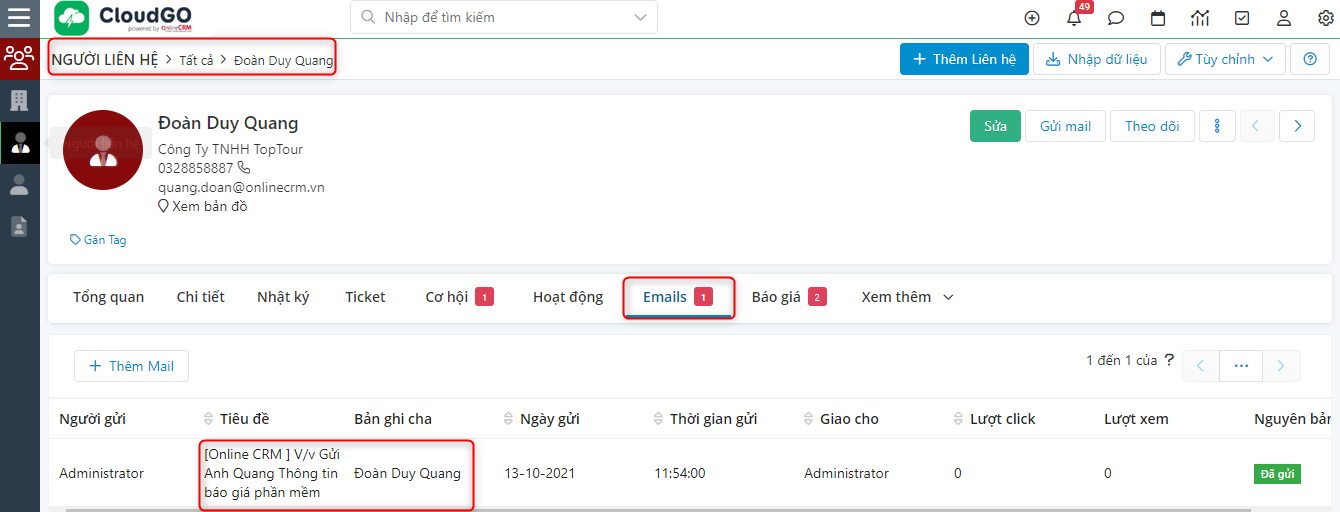Expand the search box dropdown arrow

[640, 17]
